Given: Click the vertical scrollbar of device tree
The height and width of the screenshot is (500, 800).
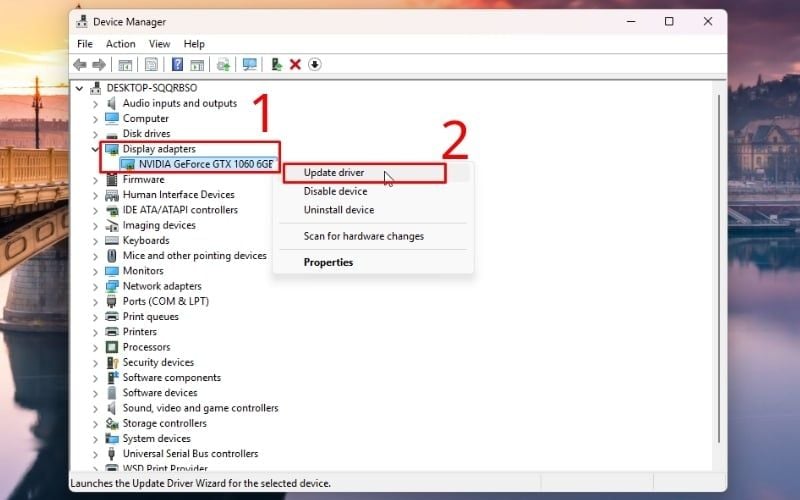Looking at the screenshot, I should tap(719, 268).
